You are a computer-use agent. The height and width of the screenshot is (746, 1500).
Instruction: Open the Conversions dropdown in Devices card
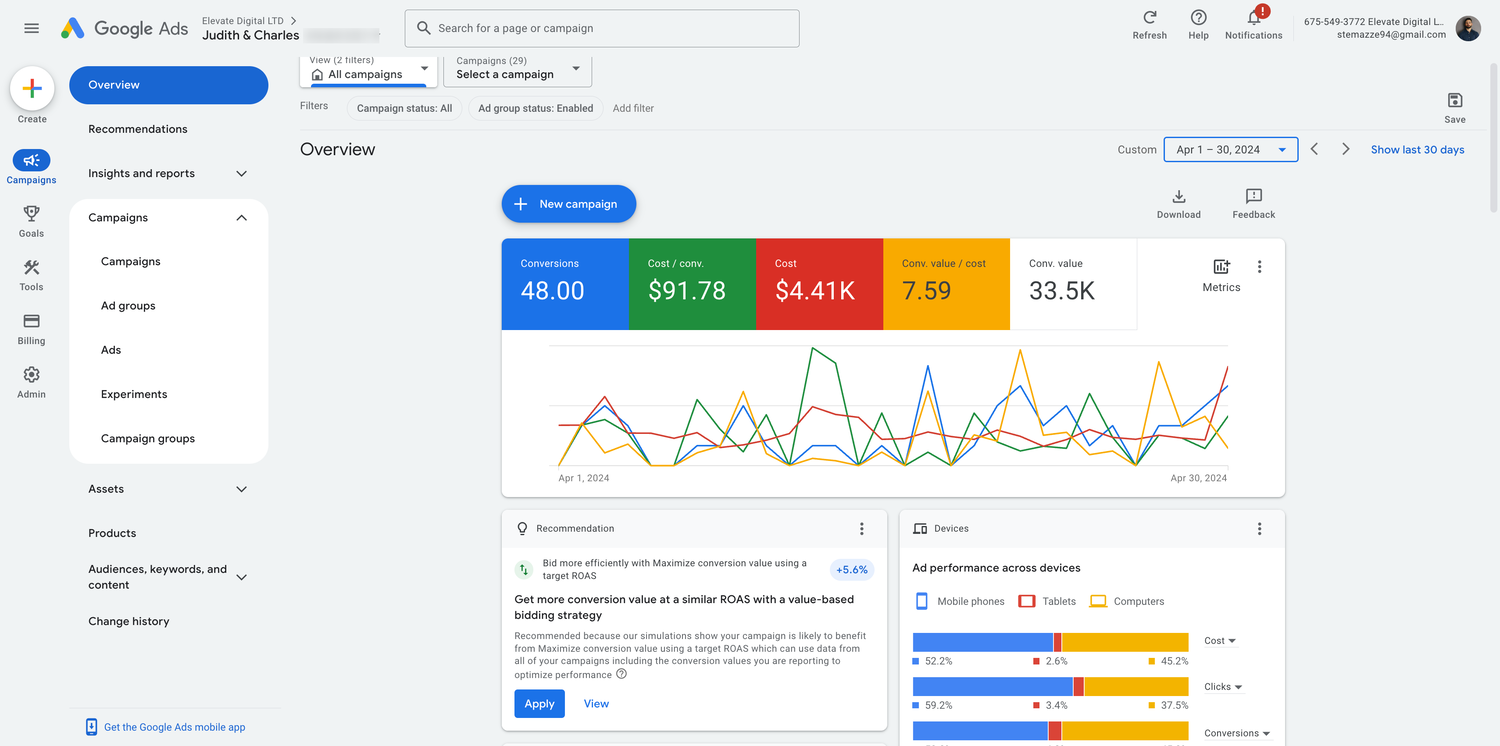(x=1237, y=733)
